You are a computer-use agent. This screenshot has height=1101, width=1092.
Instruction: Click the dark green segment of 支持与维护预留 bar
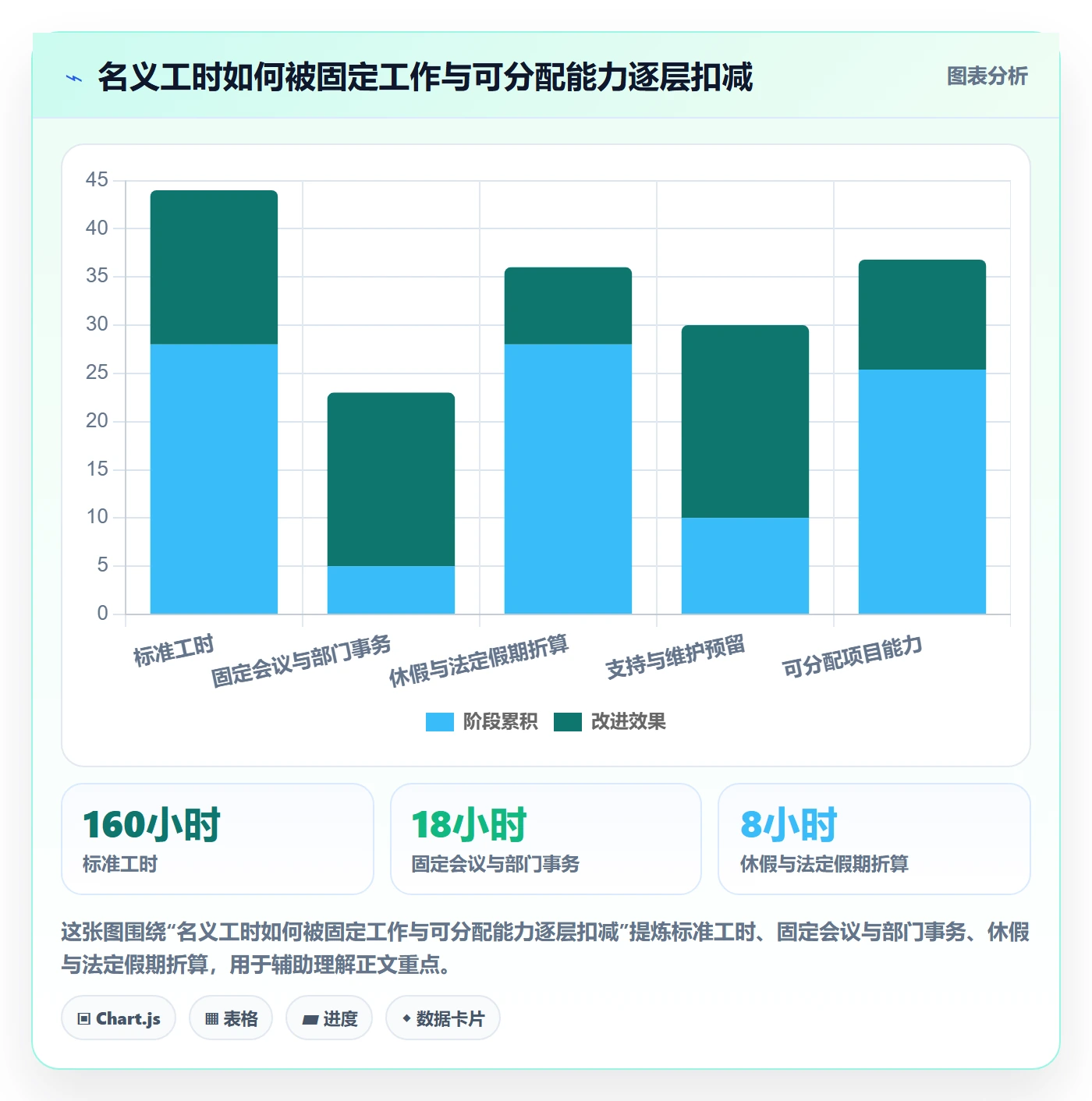745,421
